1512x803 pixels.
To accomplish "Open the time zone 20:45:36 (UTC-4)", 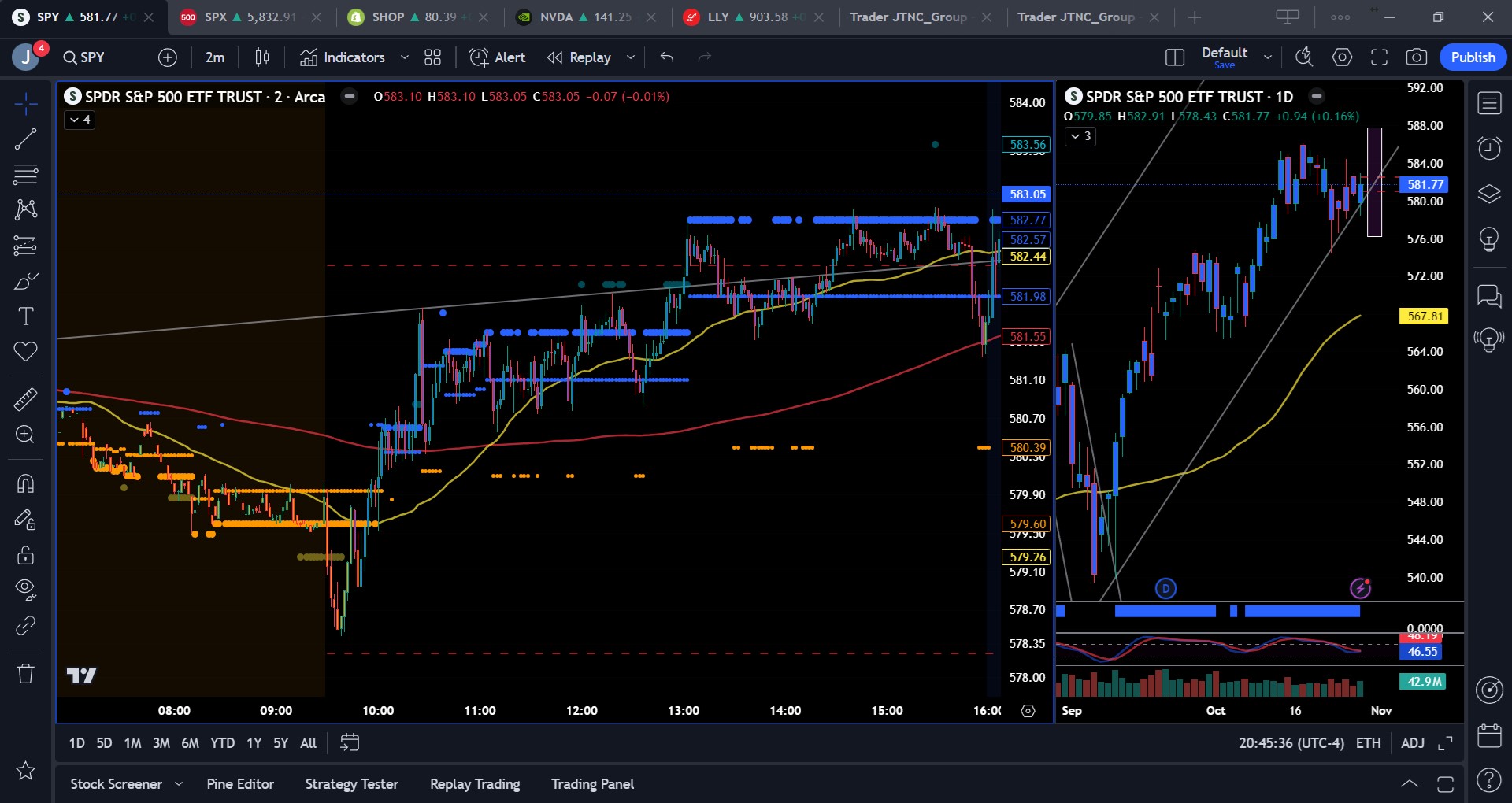I will [x=1291, y=743].
